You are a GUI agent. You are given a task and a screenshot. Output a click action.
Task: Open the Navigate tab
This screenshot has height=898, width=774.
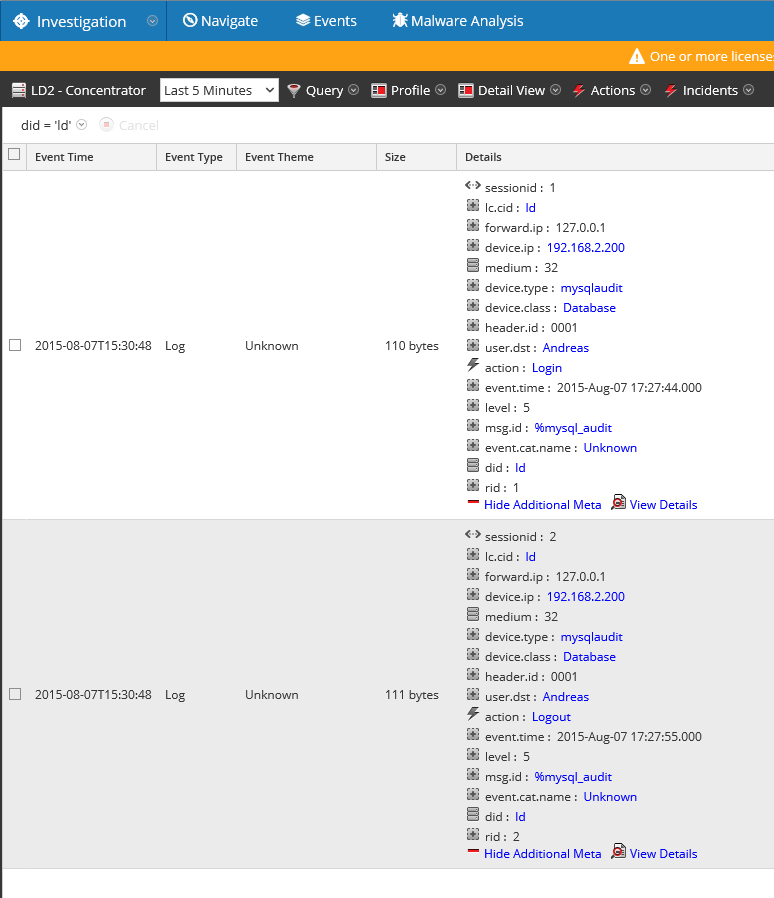click(220, 21)
